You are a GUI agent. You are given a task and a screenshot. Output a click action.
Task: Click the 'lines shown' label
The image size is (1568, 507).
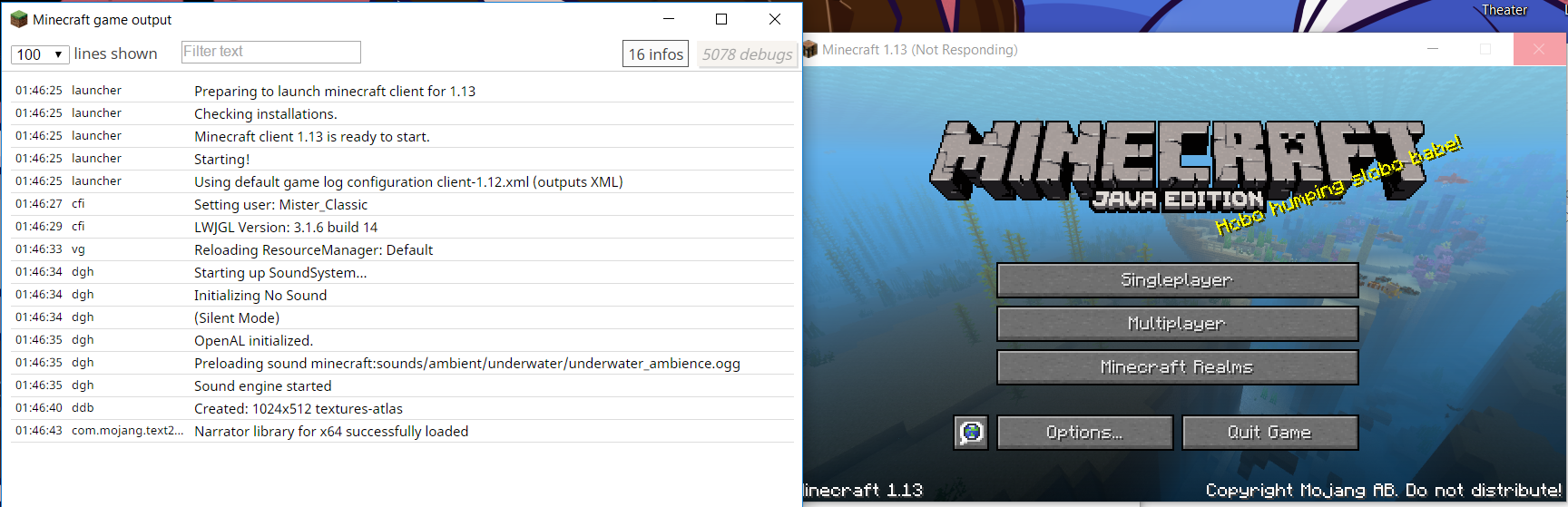115,54
